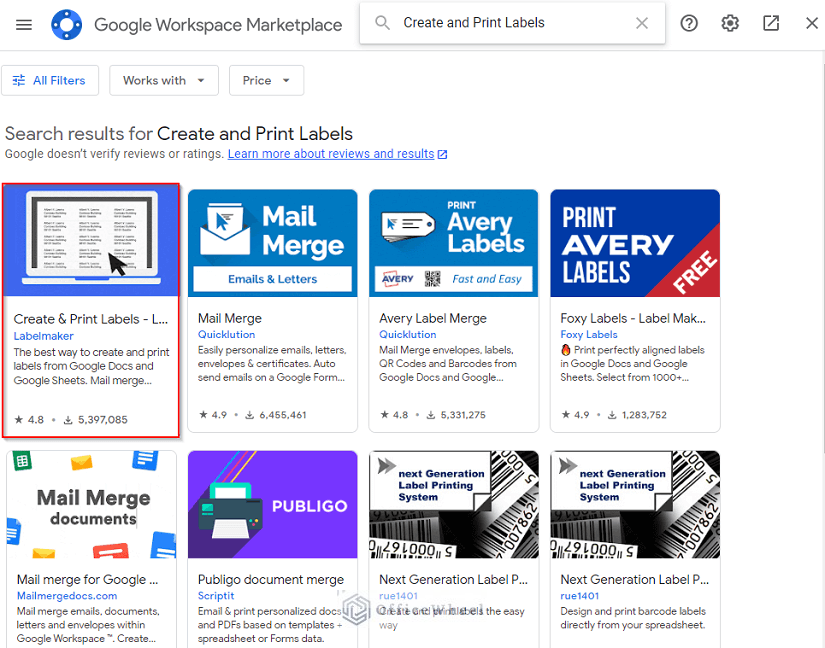
Task: Click the Mail merge for Google title
Action: (x=87, y=580)
